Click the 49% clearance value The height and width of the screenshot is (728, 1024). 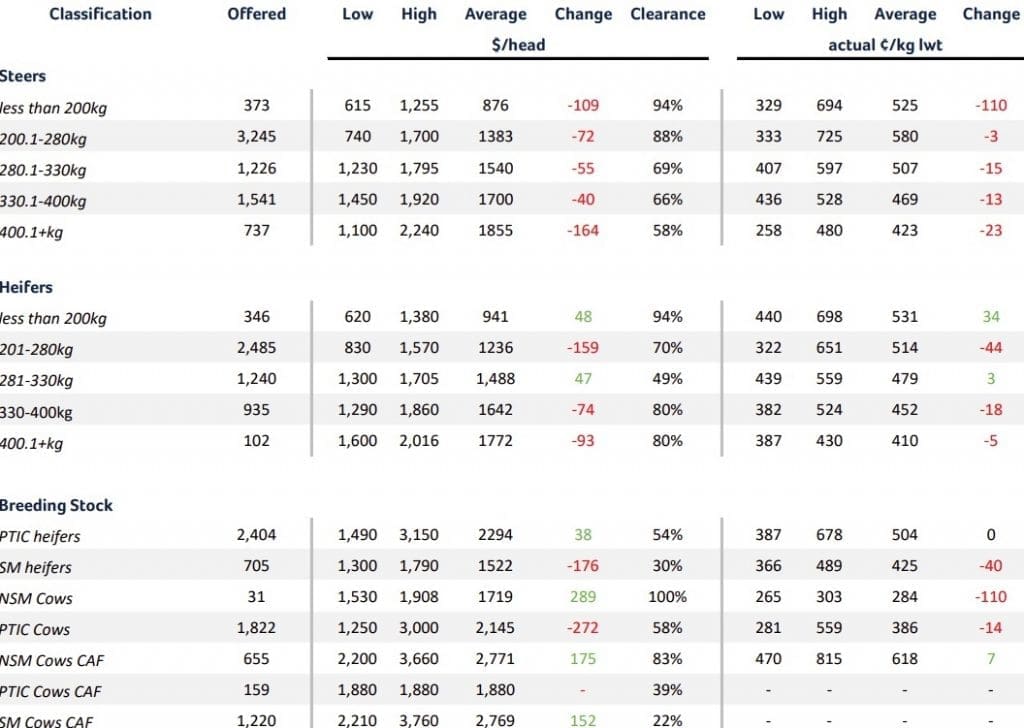[x=667, y=379]
